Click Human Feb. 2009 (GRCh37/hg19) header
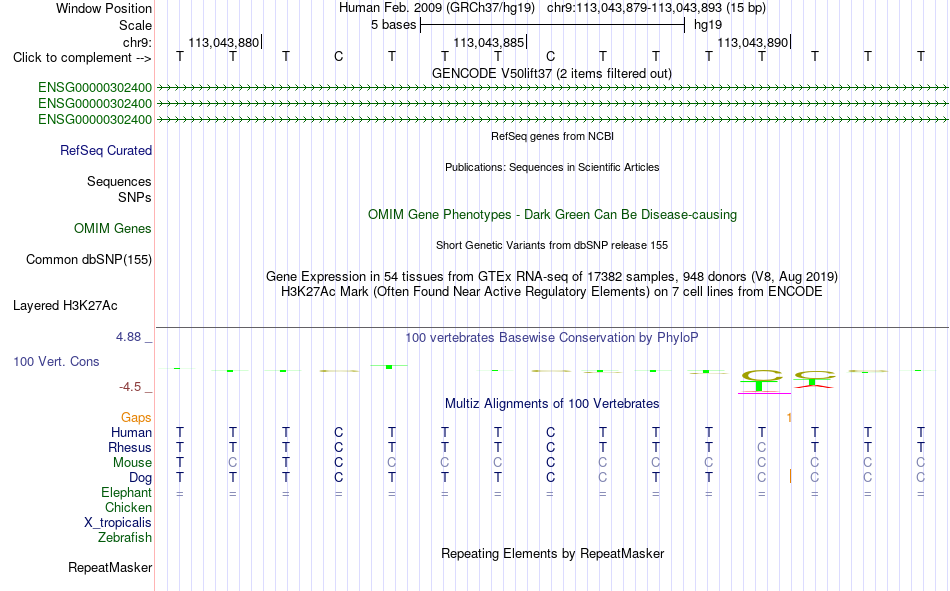This screenshot has height=591, width=950. coord(437,8)
